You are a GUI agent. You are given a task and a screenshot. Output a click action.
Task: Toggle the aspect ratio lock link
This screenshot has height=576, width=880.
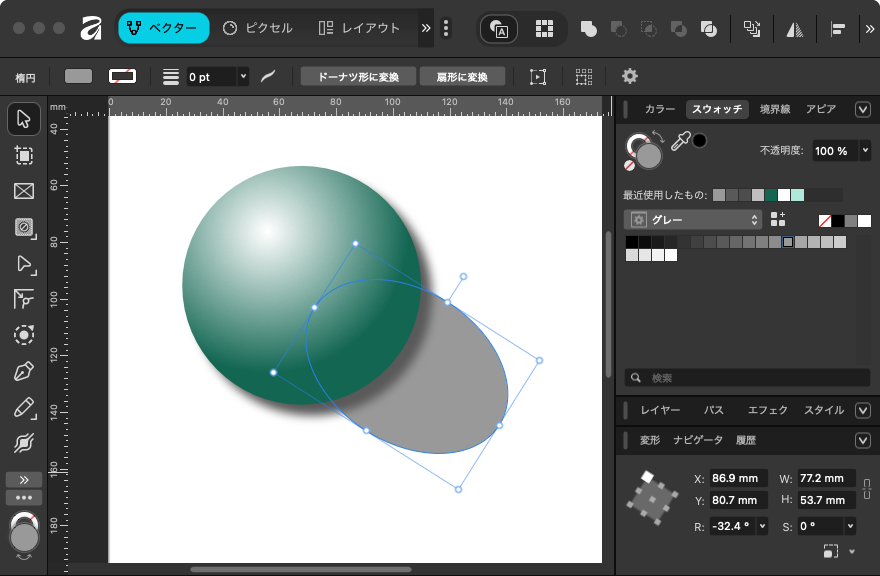867,489
